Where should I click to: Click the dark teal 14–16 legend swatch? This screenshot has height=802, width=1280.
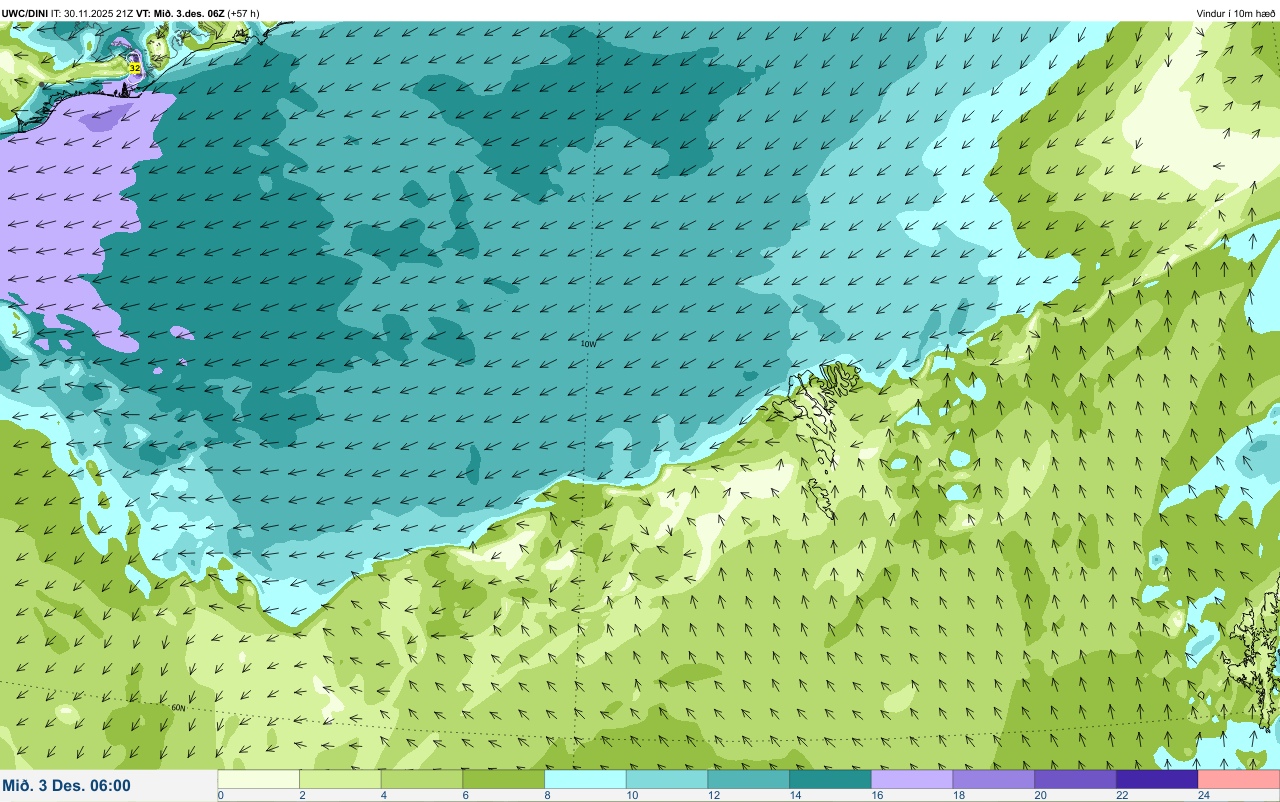(830, 779)
